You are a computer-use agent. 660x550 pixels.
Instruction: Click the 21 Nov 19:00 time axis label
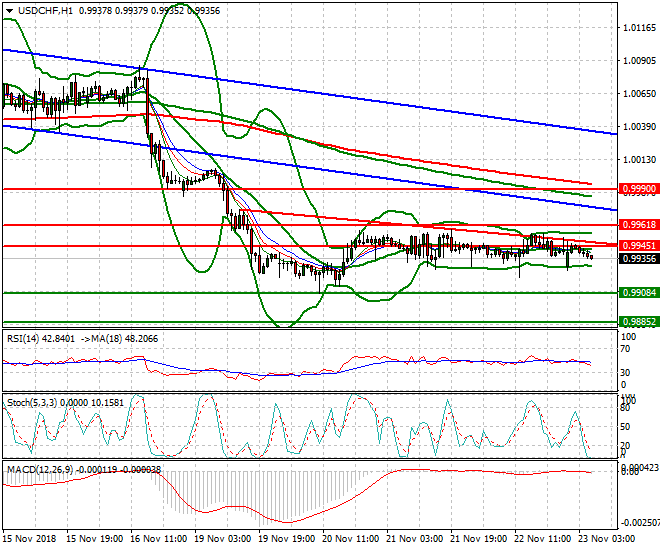pyautogui.click(x=479, y=539)
